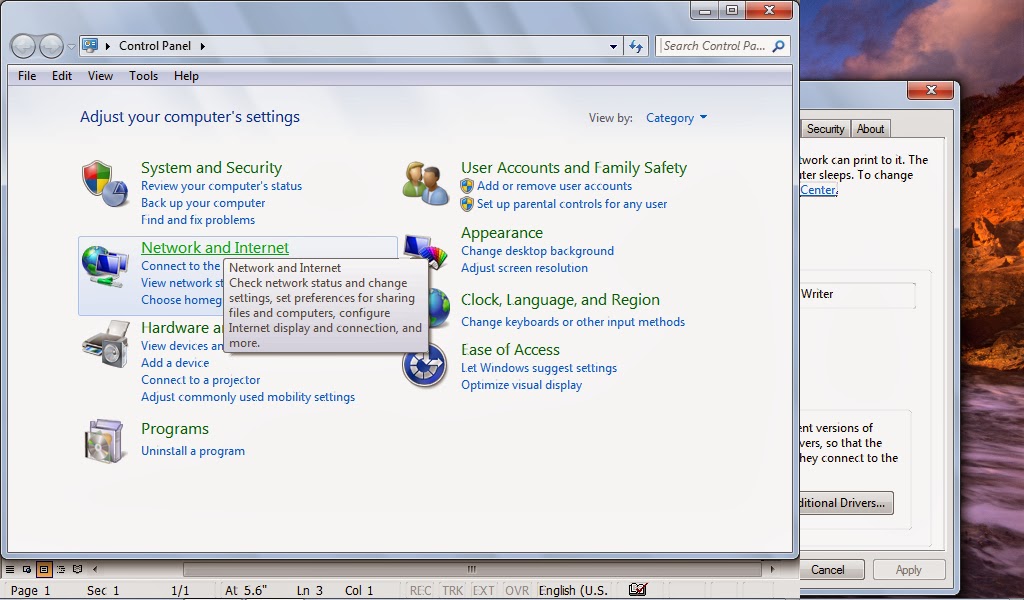This screenshot has height=600, width=1024.
Task: Toggle OVR overtype indicator
Action: (517, 590)
